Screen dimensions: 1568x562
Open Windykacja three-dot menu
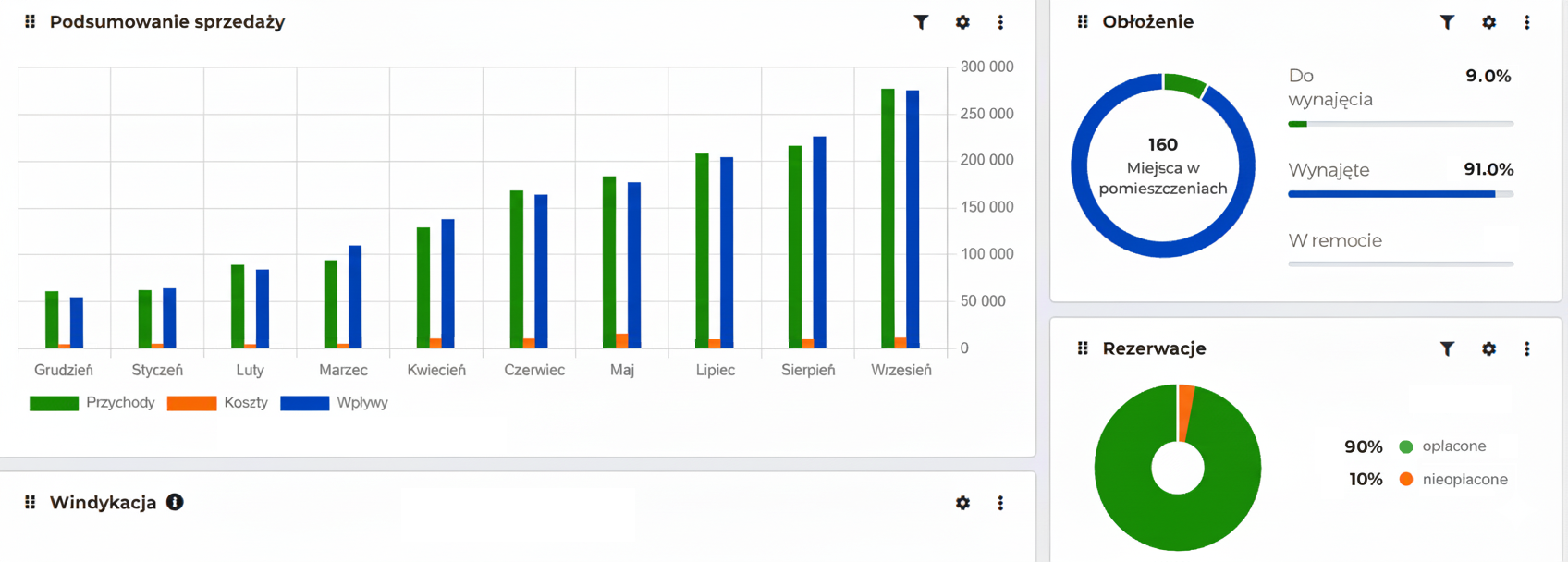pos(1000,503)
